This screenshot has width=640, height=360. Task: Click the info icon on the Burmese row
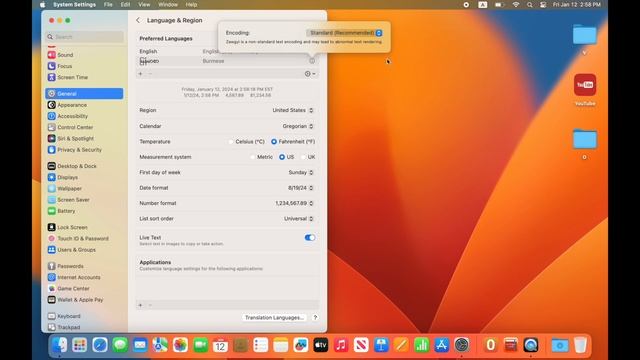(312, 61)
